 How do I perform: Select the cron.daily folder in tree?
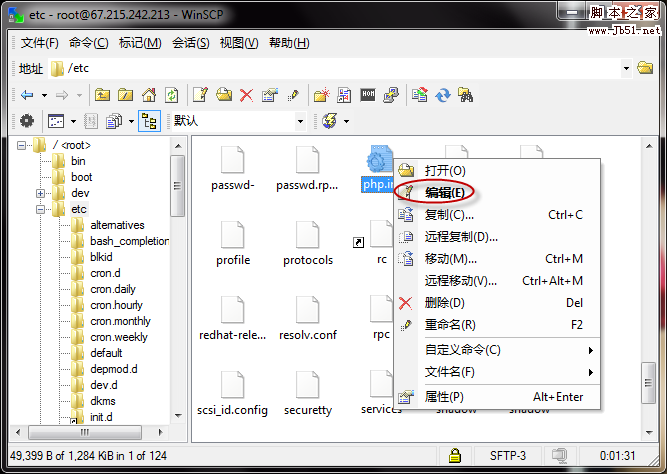[113, 289]
